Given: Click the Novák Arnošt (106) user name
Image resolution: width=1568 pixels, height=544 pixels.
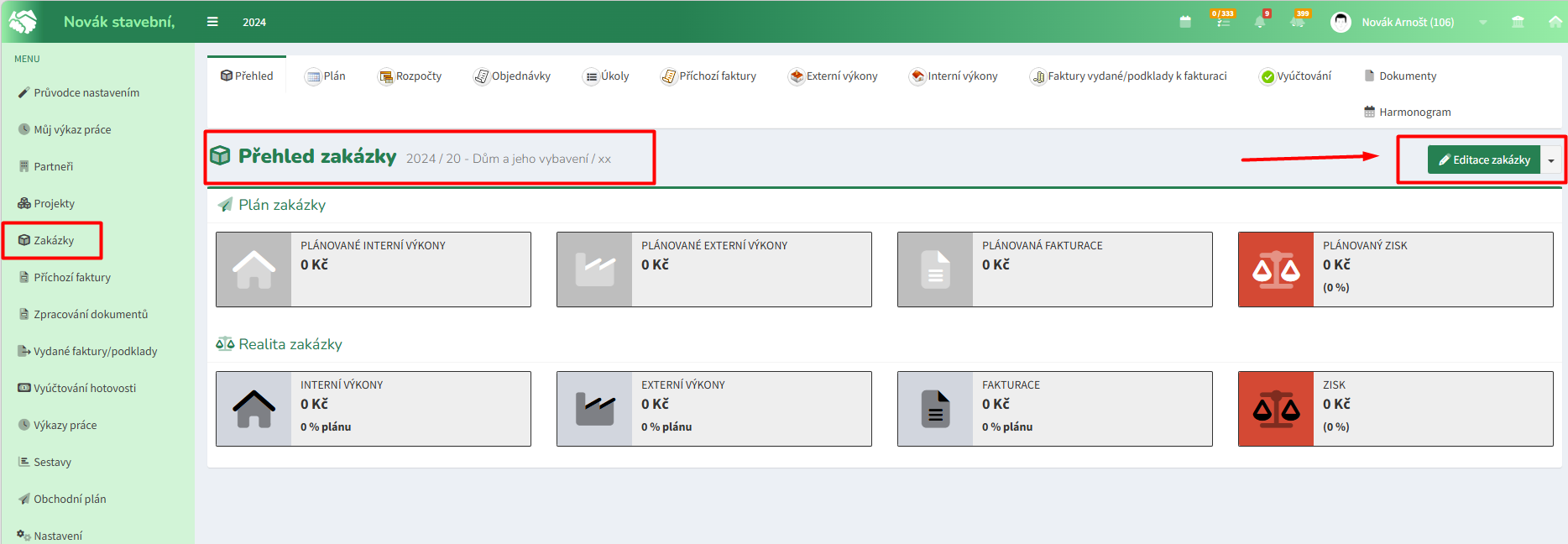Looking at the screenshot, I should tap(1408, 23).
